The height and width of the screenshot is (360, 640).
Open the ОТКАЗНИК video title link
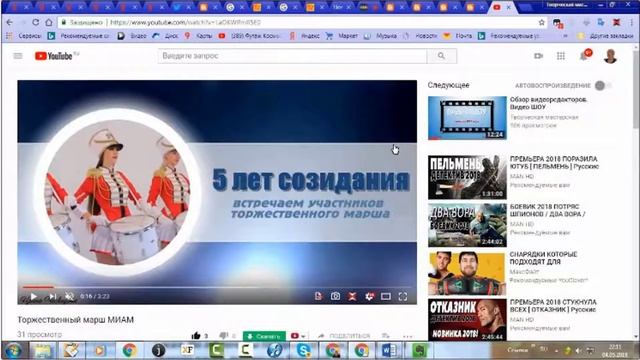click(553, 306)
